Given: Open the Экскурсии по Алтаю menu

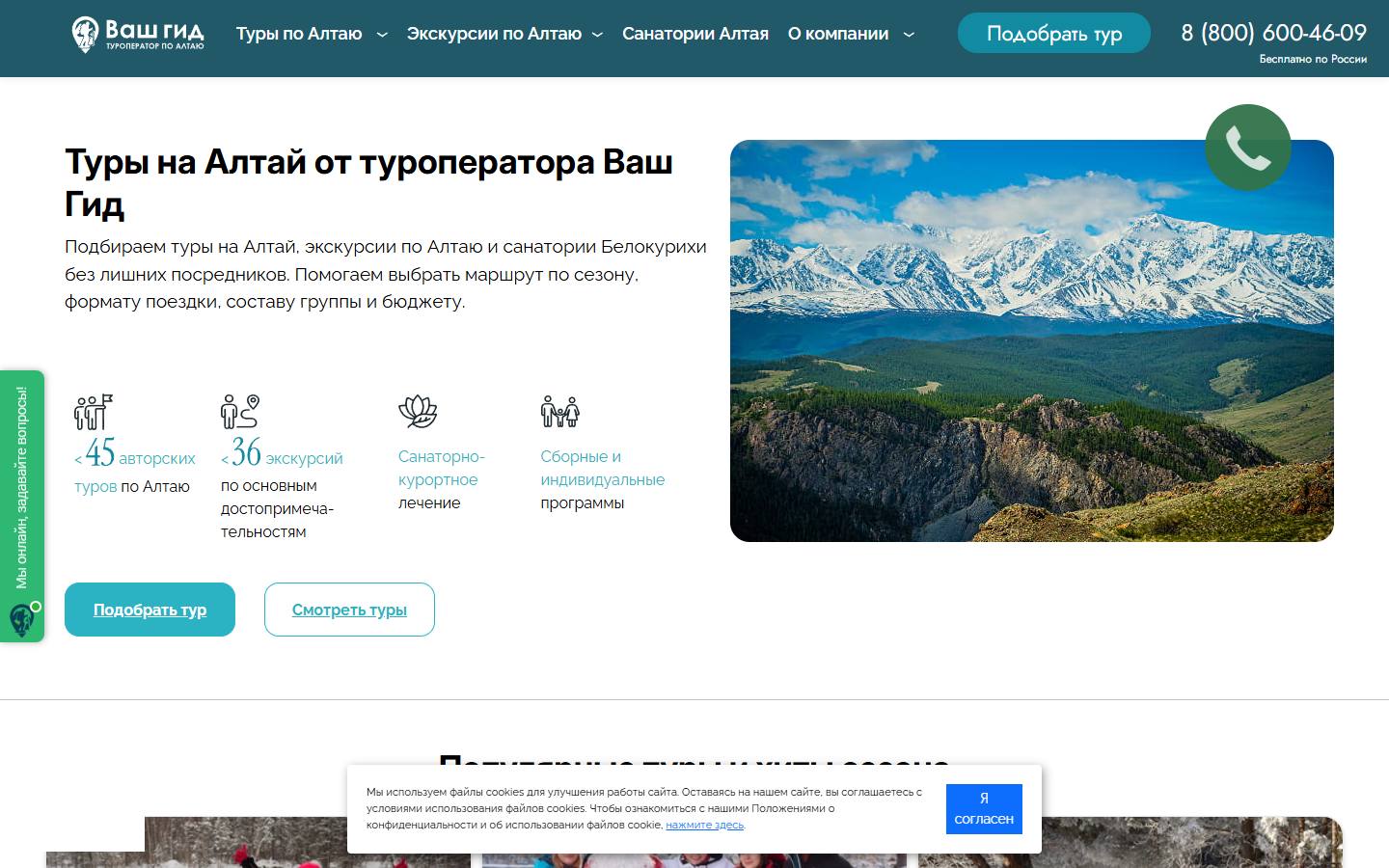Looking at the screenshot, I should (494, 34).
